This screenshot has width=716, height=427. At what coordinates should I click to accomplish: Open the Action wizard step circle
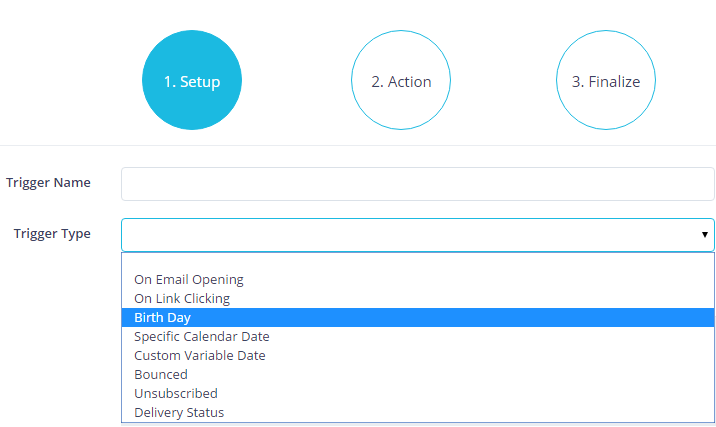pyautogui.click(x=401, y=81)
